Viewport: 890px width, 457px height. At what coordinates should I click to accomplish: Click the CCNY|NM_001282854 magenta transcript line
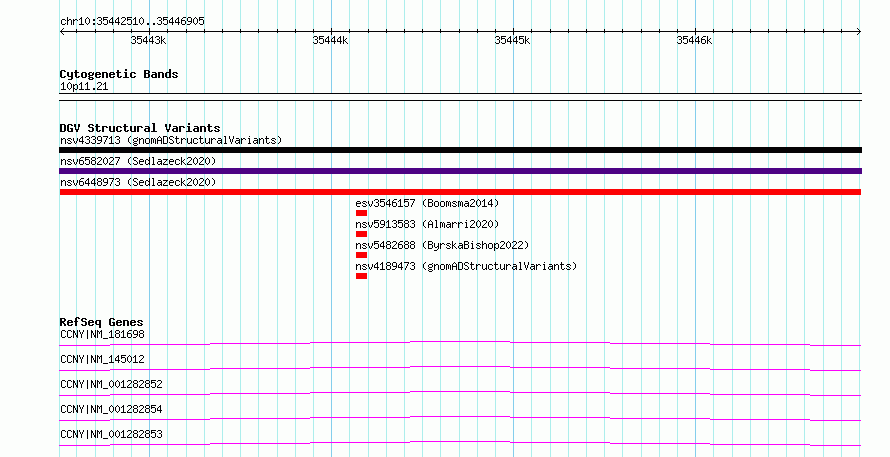pos(460,418)
